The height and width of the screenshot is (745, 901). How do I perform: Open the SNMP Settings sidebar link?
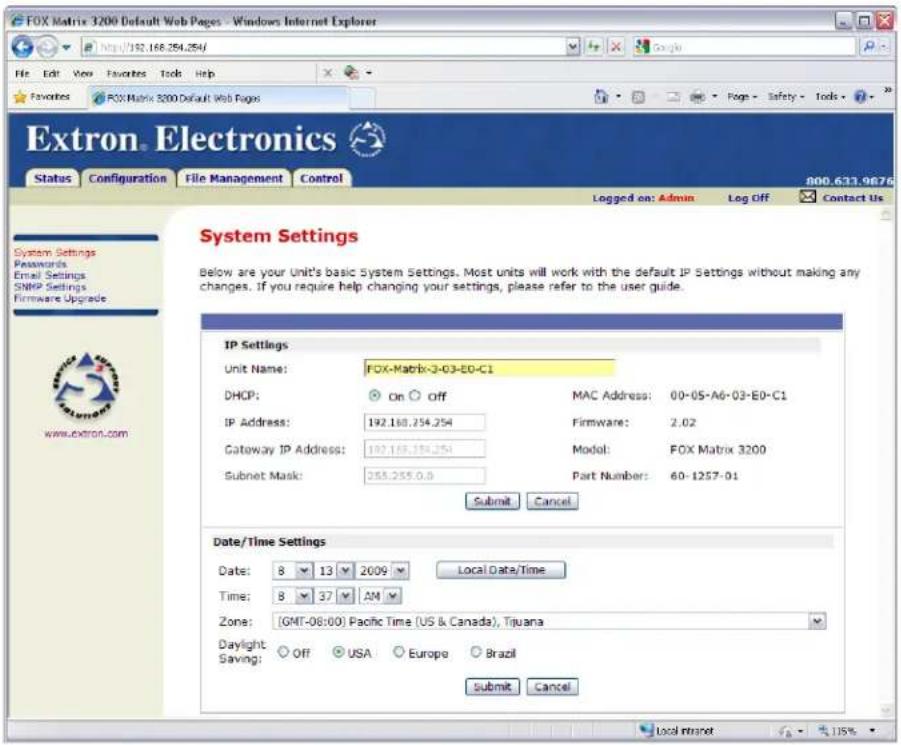click(50, 287)
